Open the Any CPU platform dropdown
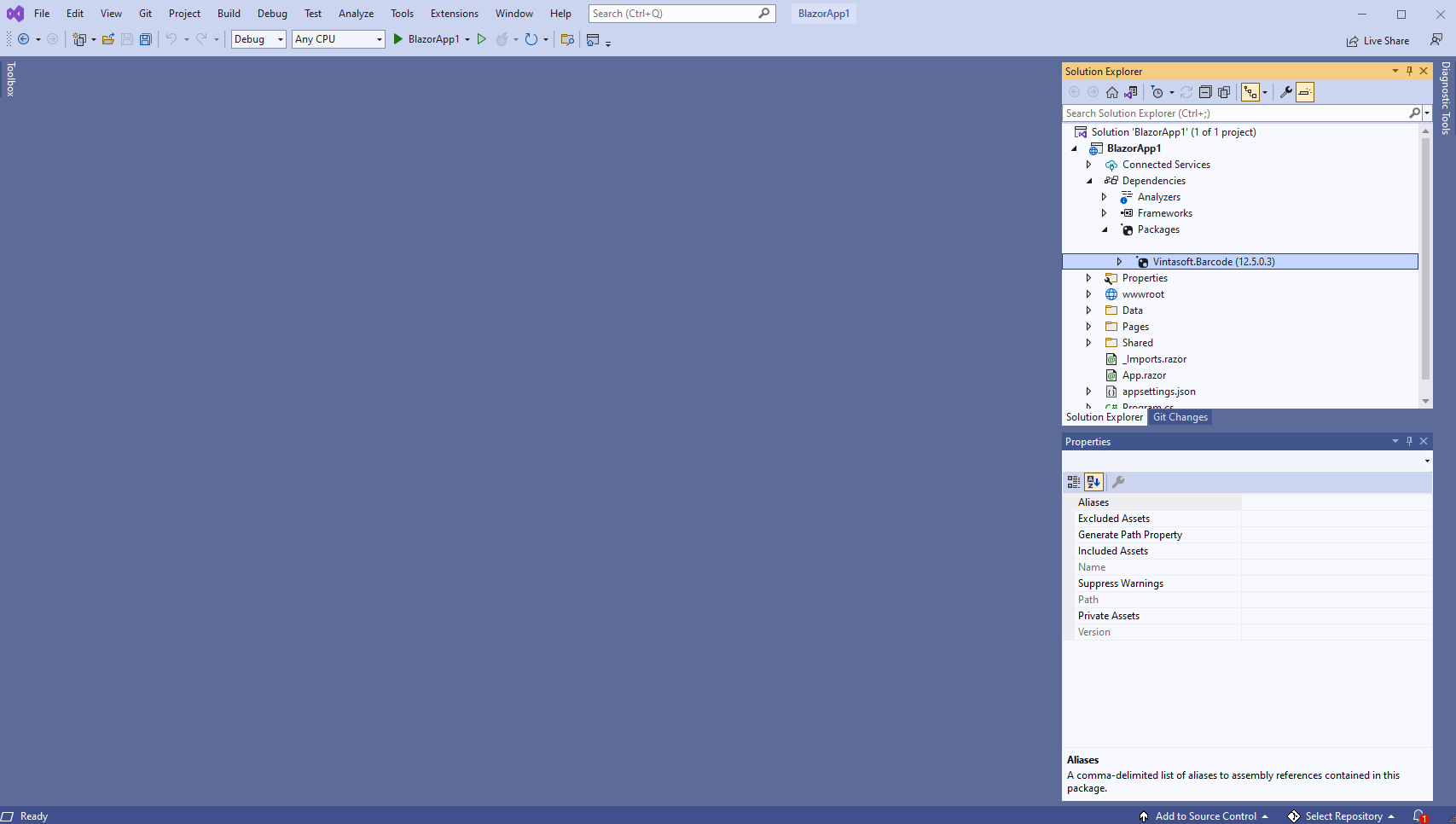Image resolution: width=1456 pixels, height=824 pixels. 339,39
